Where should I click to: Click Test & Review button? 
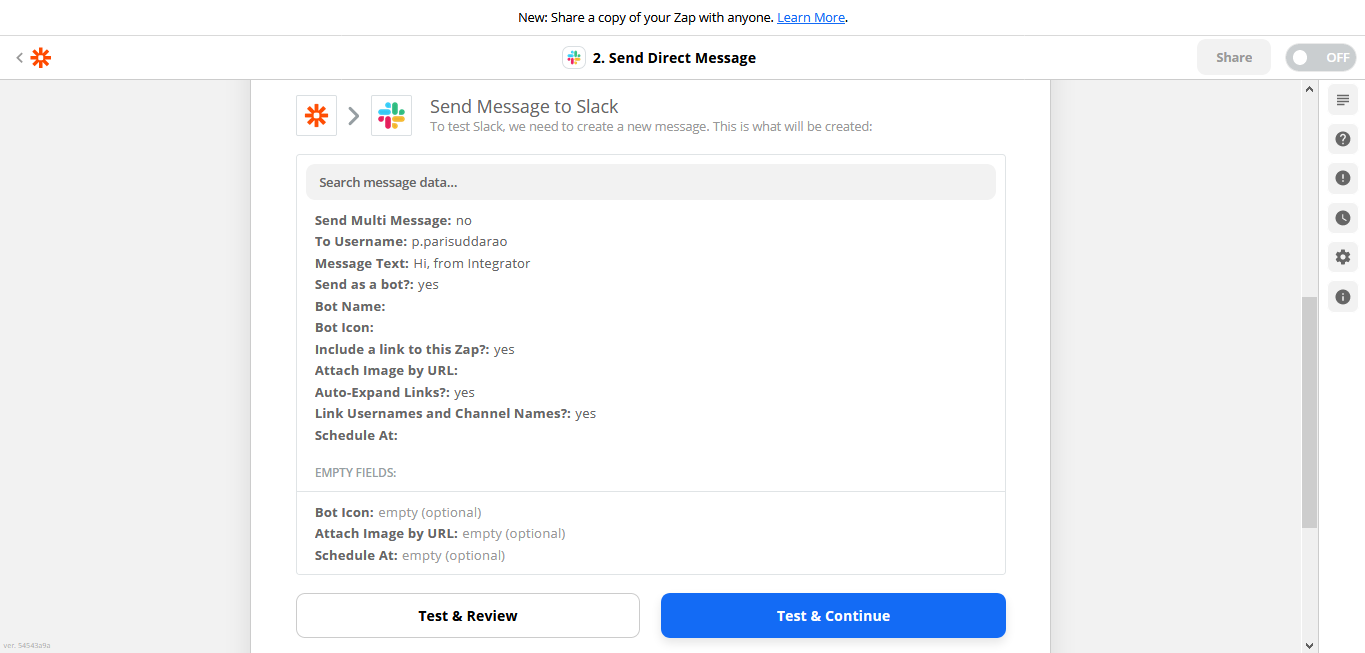coord(467,616)
